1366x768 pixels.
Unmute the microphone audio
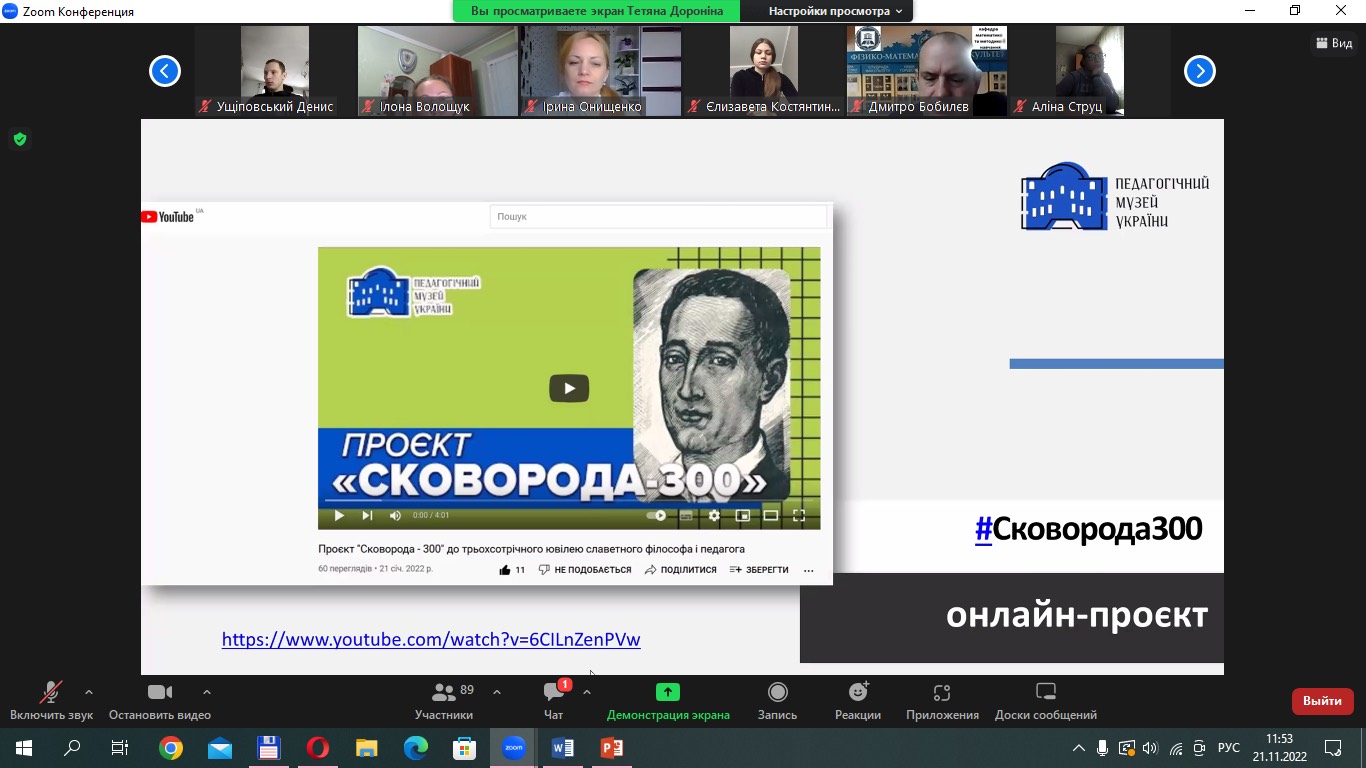point(50,701)
